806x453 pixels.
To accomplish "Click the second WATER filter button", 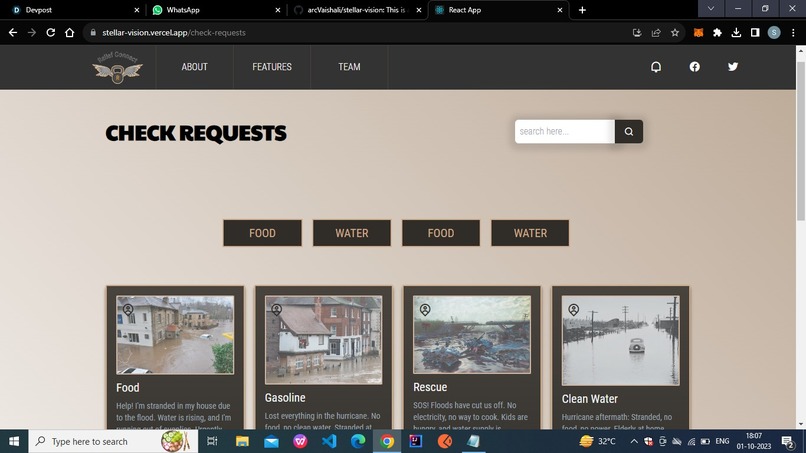I will pos(530,233).
